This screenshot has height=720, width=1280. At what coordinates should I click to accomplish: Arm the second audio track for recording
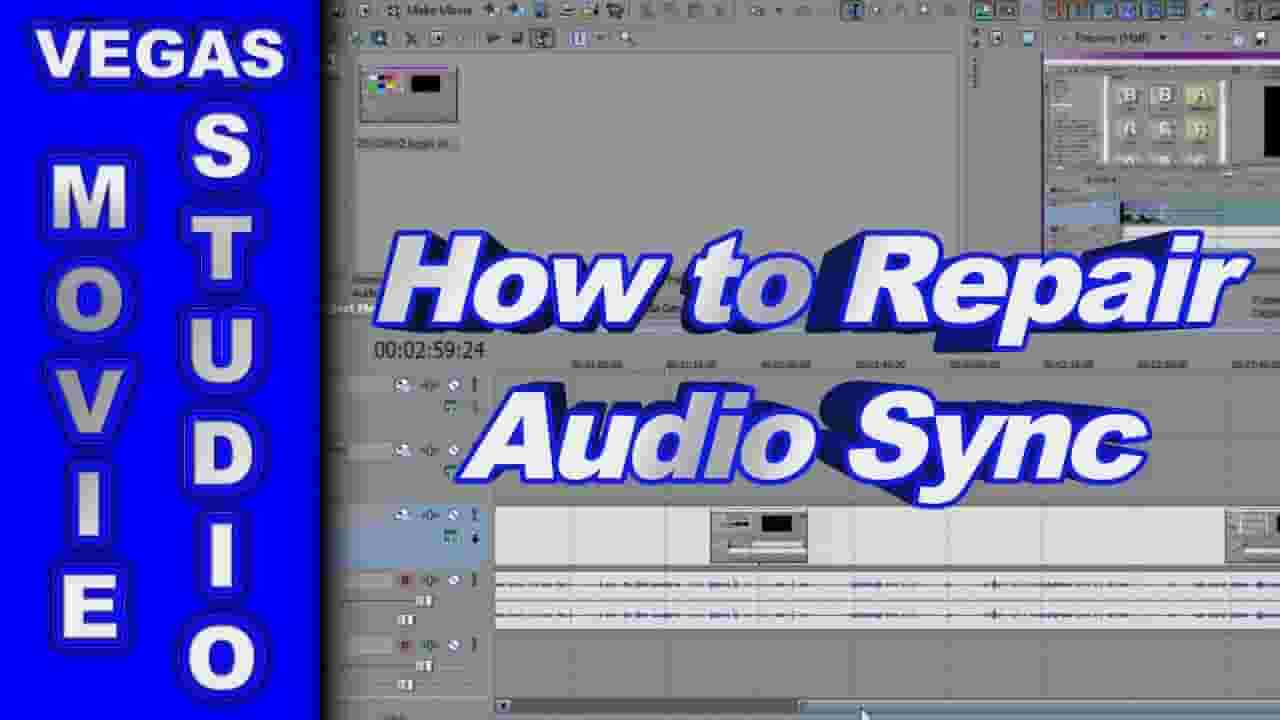[405, 645]
